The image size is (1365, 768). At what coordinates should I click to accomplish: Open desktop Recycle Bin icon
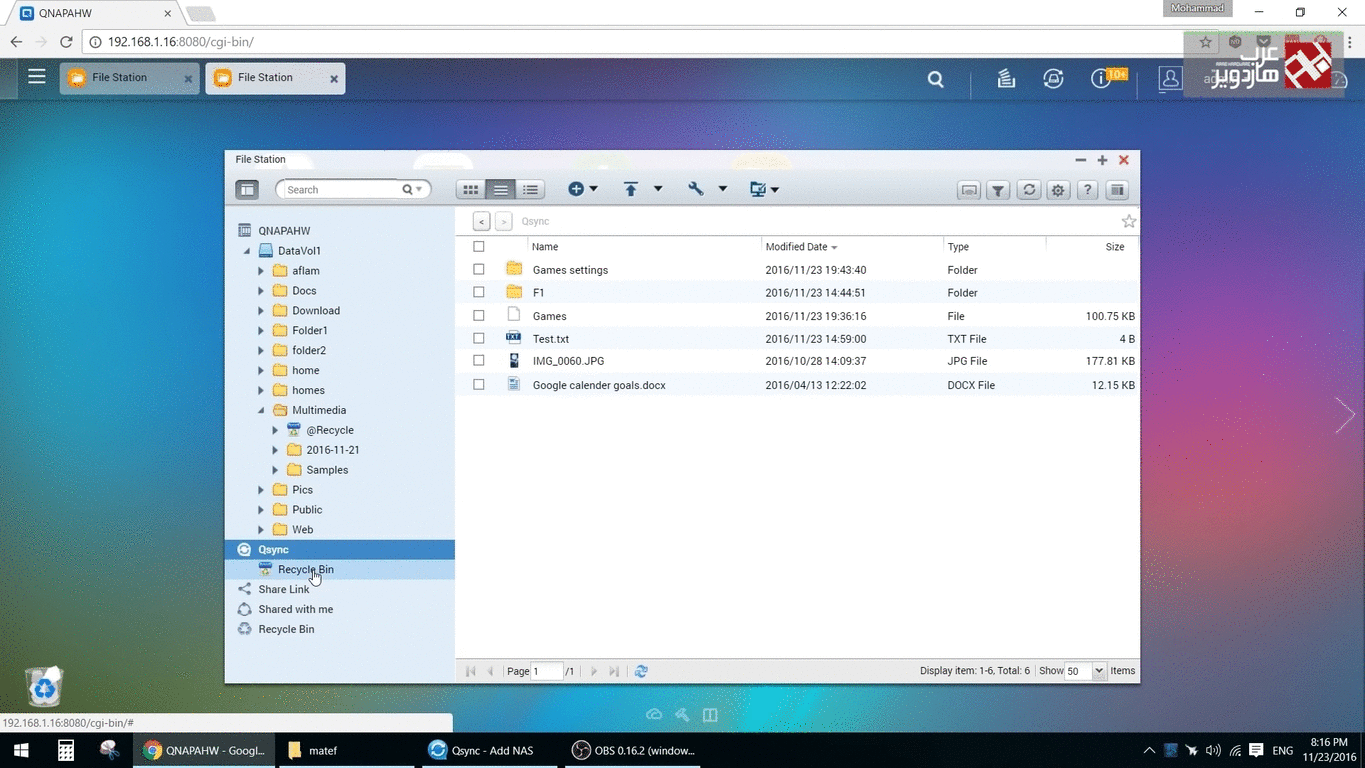[x=44, y=686]
